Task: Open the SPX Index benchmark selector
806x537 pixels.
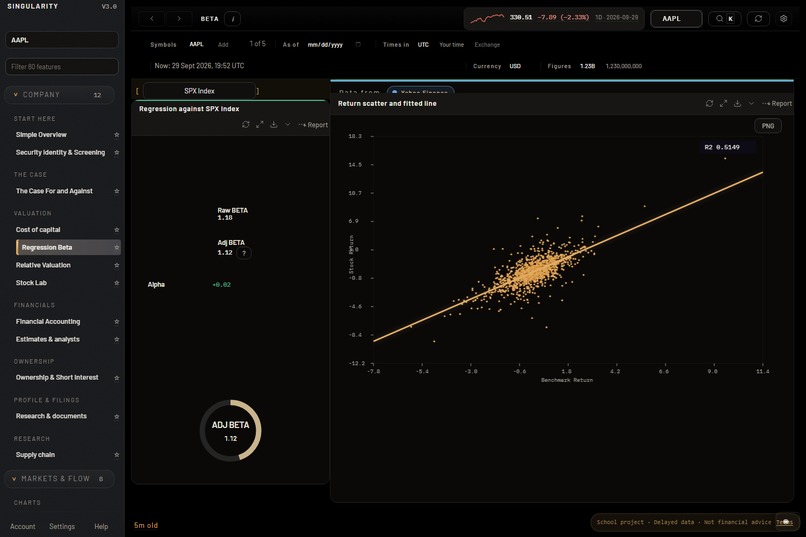Action: (x=199, y=91)
